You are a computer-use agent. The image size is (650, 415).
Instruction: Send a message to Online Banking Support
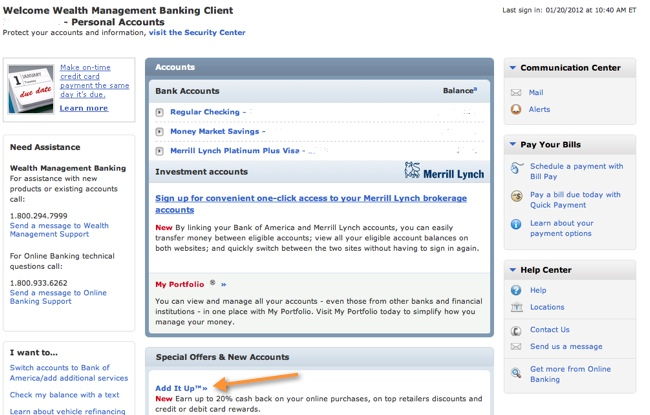pyautogui.click(x=58, y=297)
